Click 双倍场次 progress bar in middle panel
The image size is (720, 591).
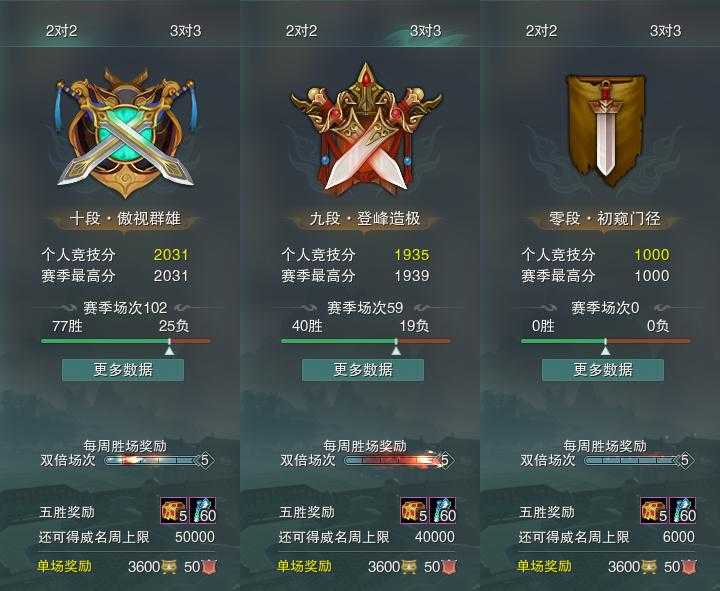click(397, 460)
